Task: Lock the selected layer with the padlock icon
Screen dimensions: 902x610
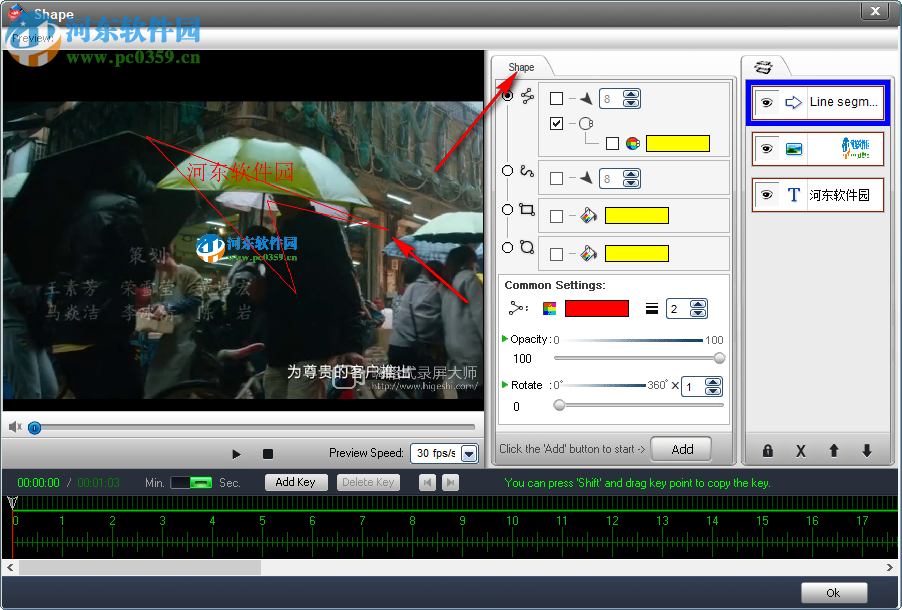Action: point(768,451)
